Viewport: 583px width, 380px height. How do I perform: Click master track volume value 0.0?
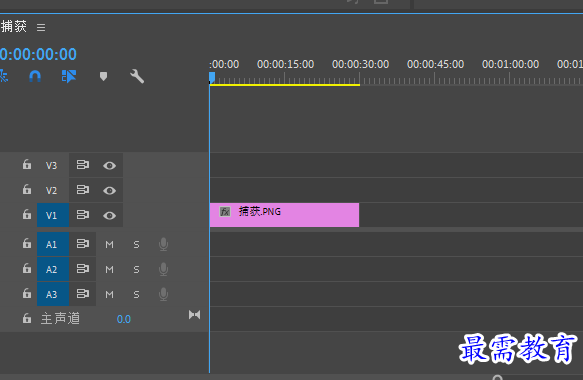point(123,319)
